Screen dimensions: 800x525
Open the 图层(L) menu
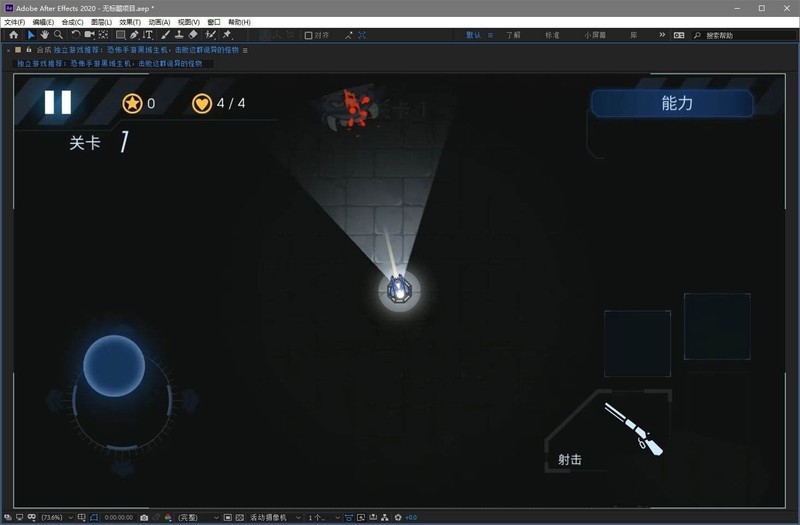(x=102, y=22)
